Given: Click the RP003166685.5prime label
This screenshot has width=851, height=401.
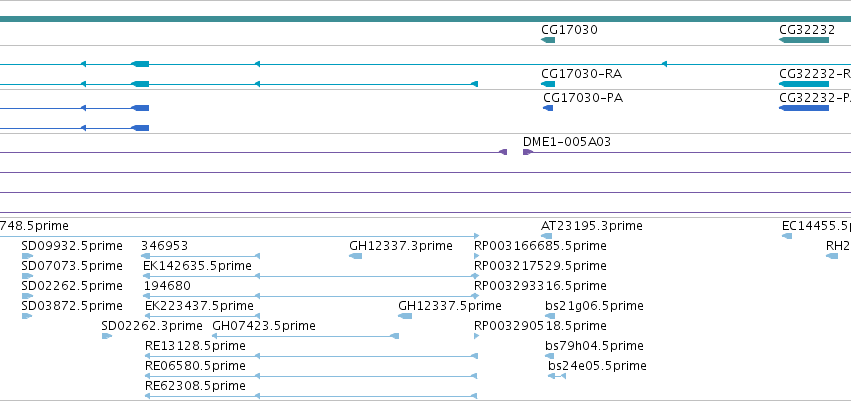Looking at the screenshot, I should click(540, 246).
